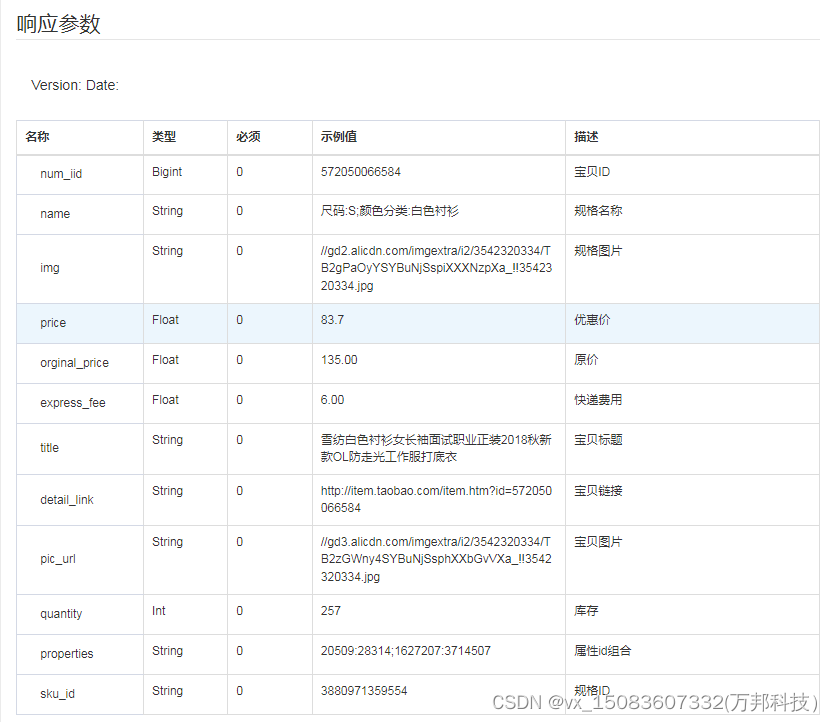
Task: Select the detail_link parameter name
Action: point(67,500)
